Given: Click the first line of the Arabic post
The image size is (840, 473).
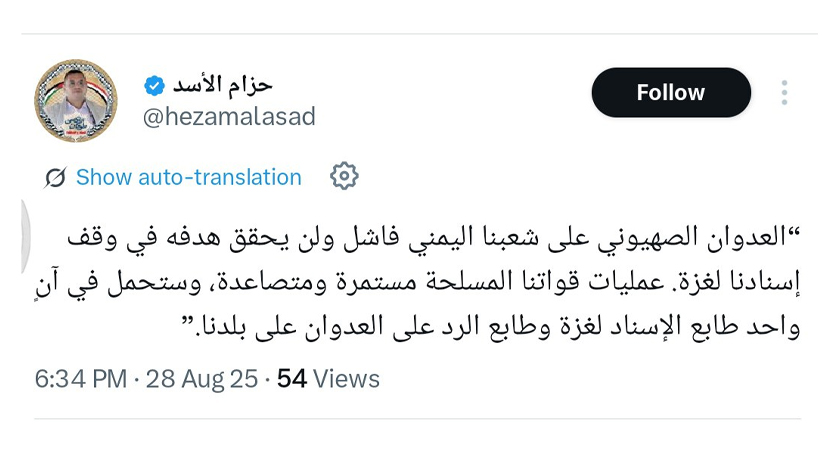Looking at the screenshot, I should pos(433,238).
